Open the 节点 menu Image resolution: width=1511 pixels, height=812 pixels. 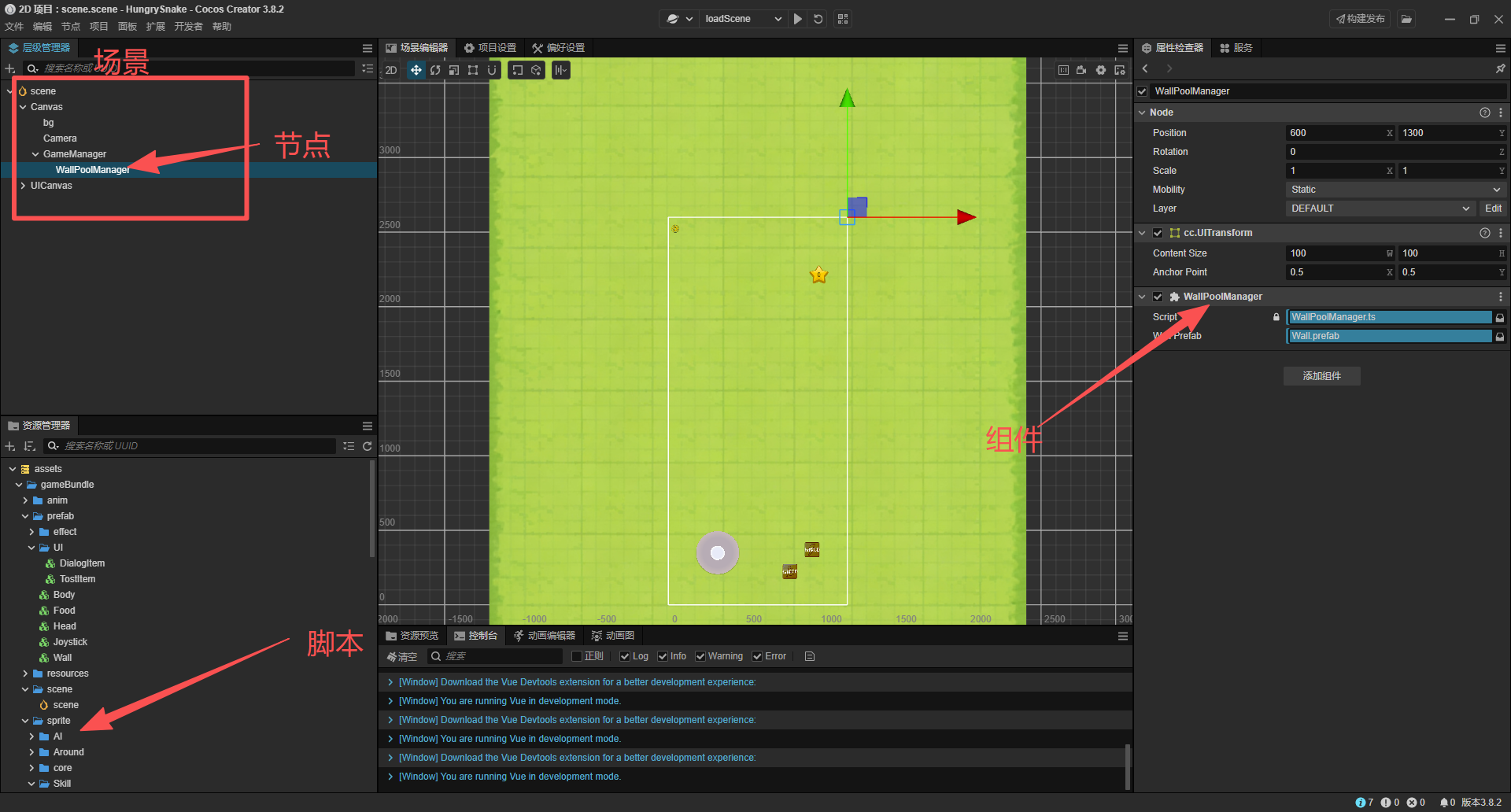point(71,27)
